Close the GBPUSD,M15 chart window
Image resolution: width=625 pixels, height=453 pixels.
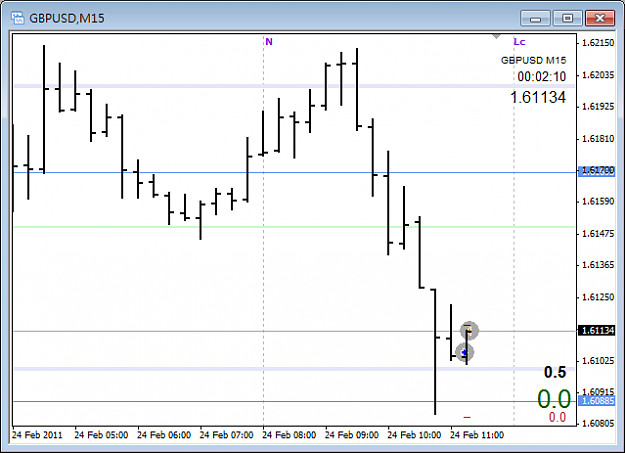[x=600, y=18]
